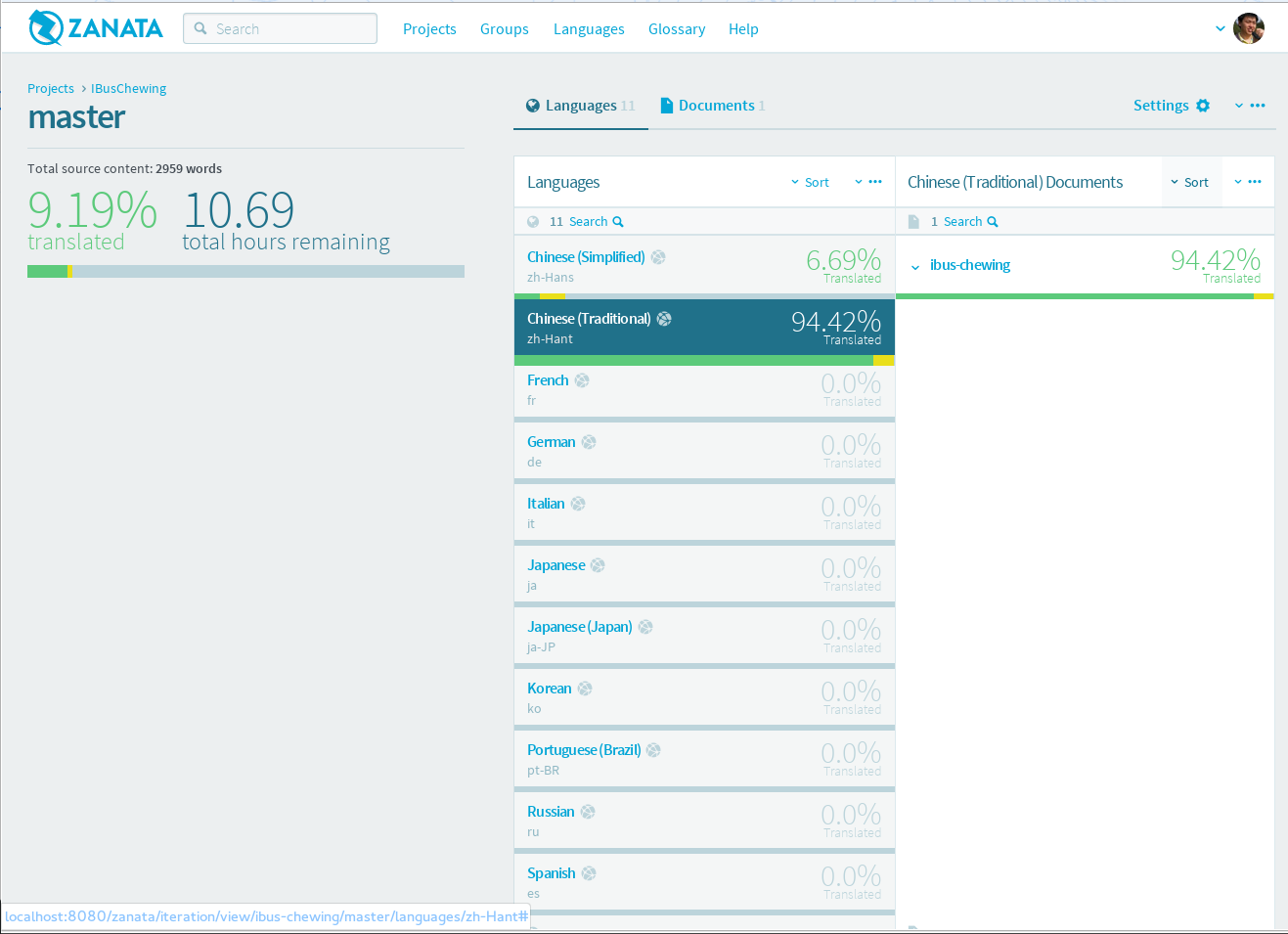This screenshot has height=934, width=1288.
Task: Collapse the ibus-chewing document entry
Action: pos(915,265)
